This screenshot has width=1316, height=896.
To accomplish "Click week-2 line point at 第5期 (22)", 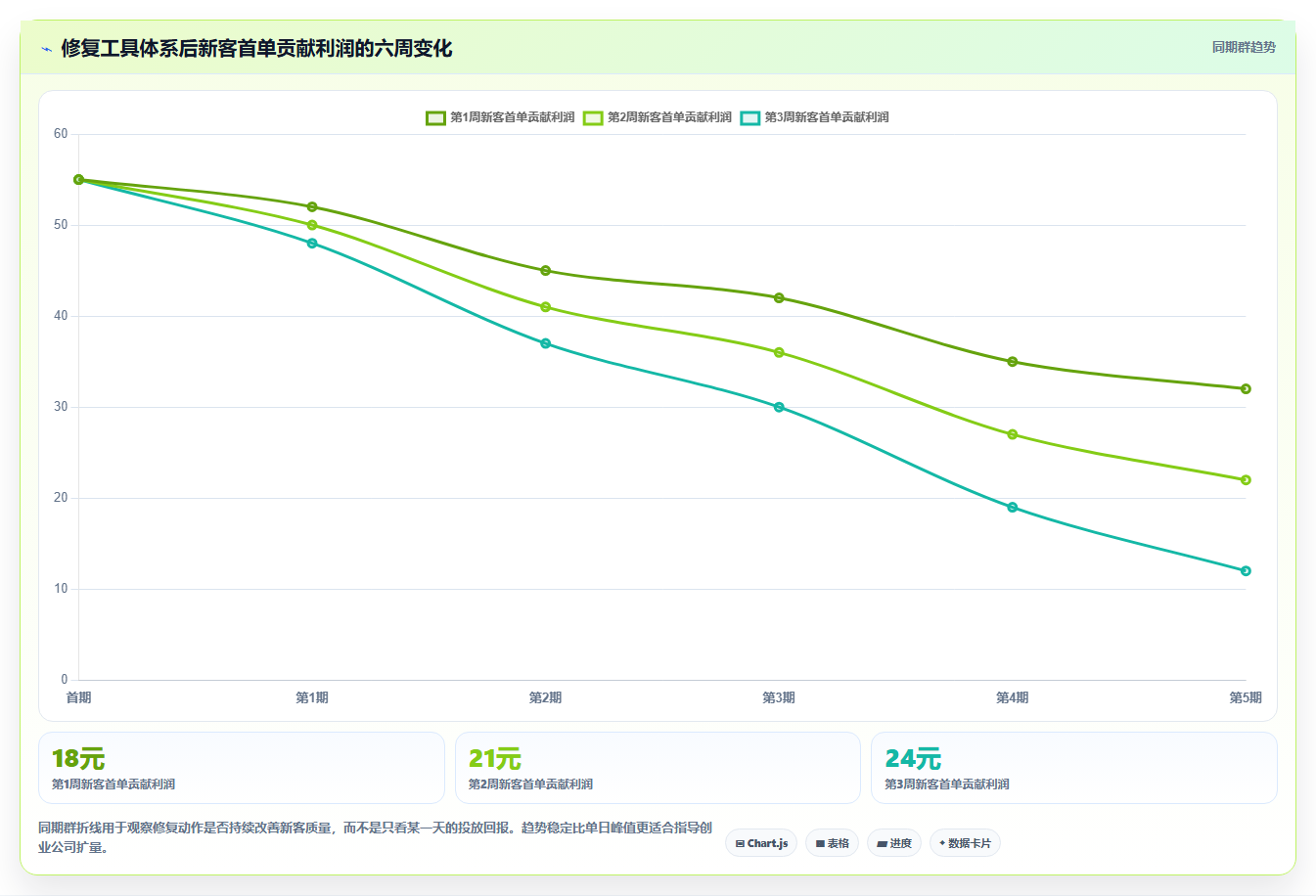I will (x=1246, y=480).
